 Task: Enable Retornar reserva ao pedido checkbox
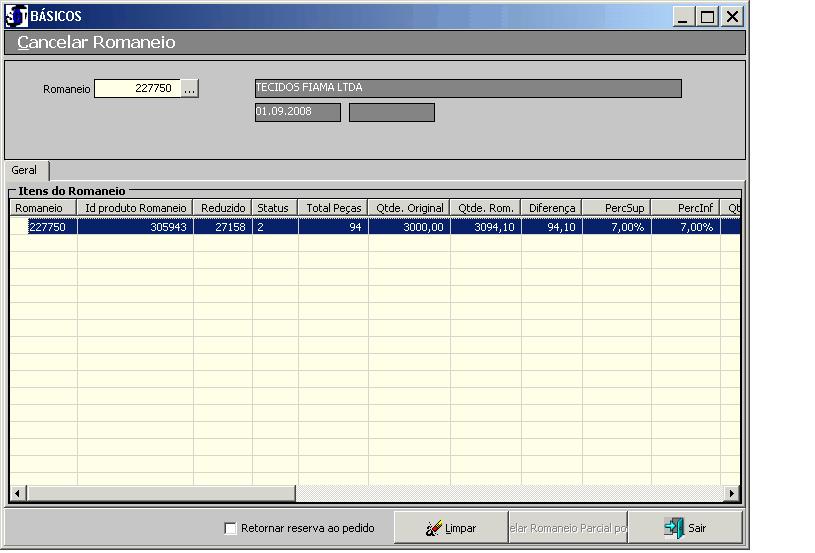tap(231, 528)
